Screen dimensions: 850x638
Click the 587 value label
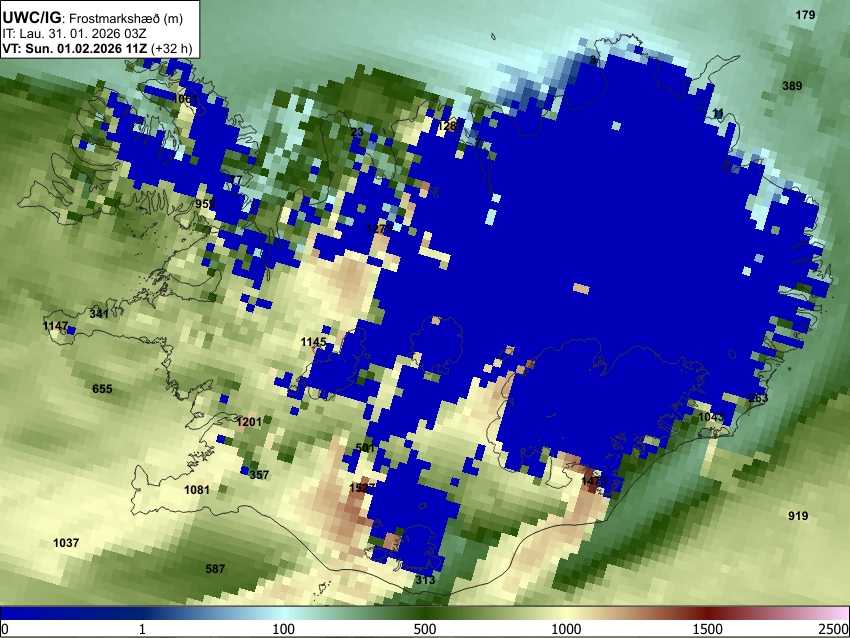tap(215, 569)
